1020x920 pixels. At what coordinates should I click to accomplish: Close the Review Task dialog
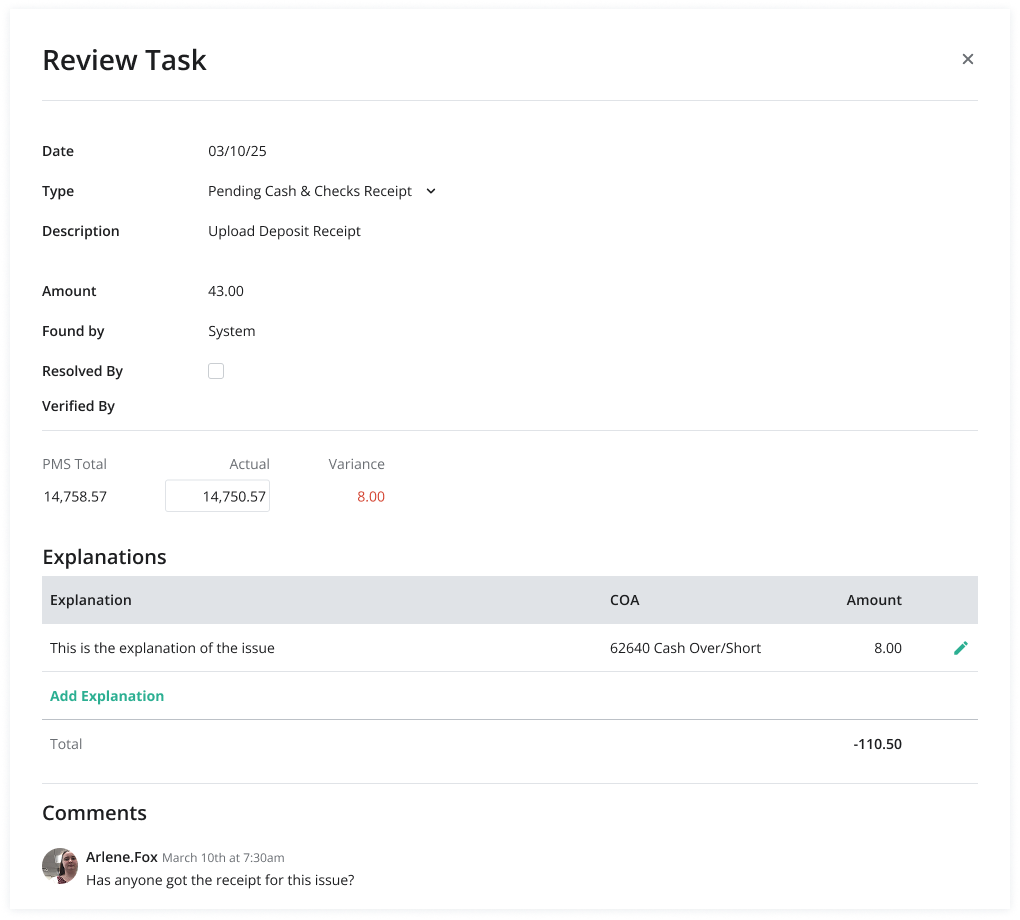[x=967, y=59]
